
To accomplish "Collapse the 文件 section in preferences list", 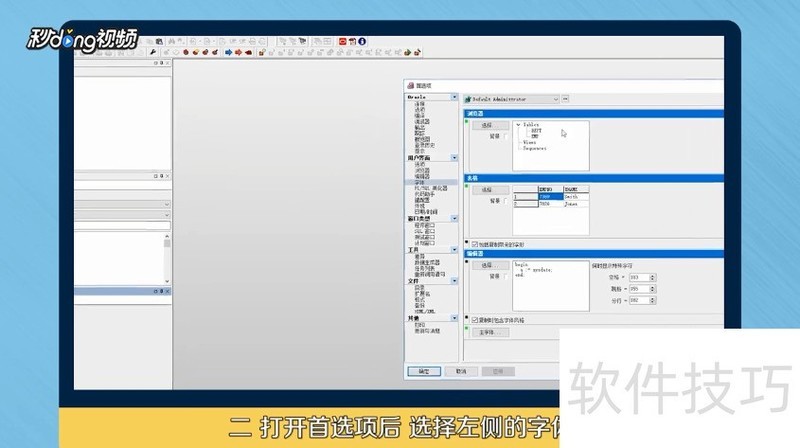I will [x=454, y=281].
